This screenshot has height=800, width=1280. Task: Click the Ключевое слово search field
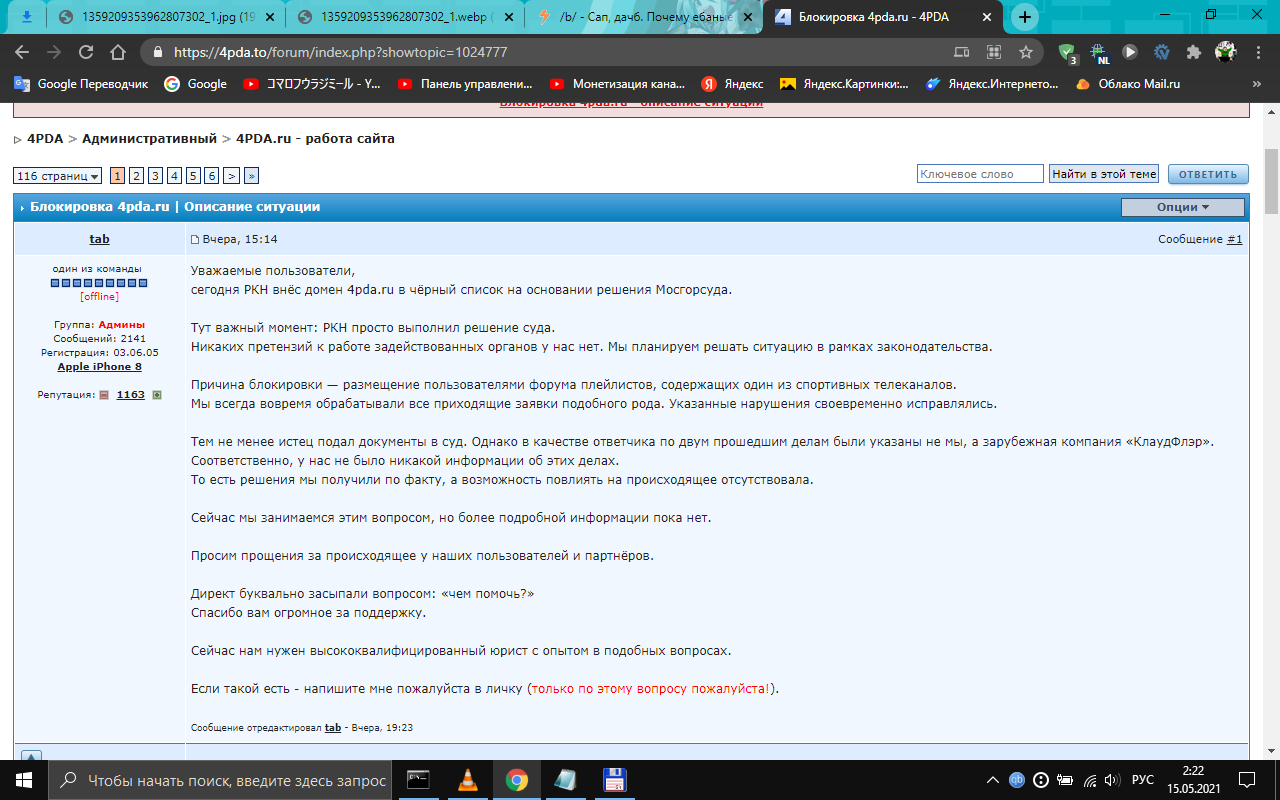pyautogui.click(x=980, y=174)
